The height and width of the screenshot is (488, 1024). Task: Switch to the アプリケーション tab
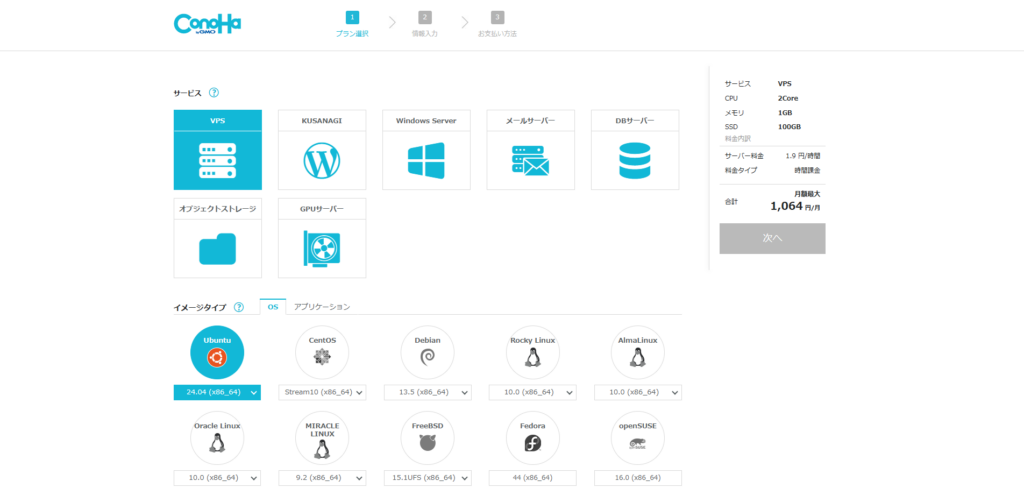point(322,306)
